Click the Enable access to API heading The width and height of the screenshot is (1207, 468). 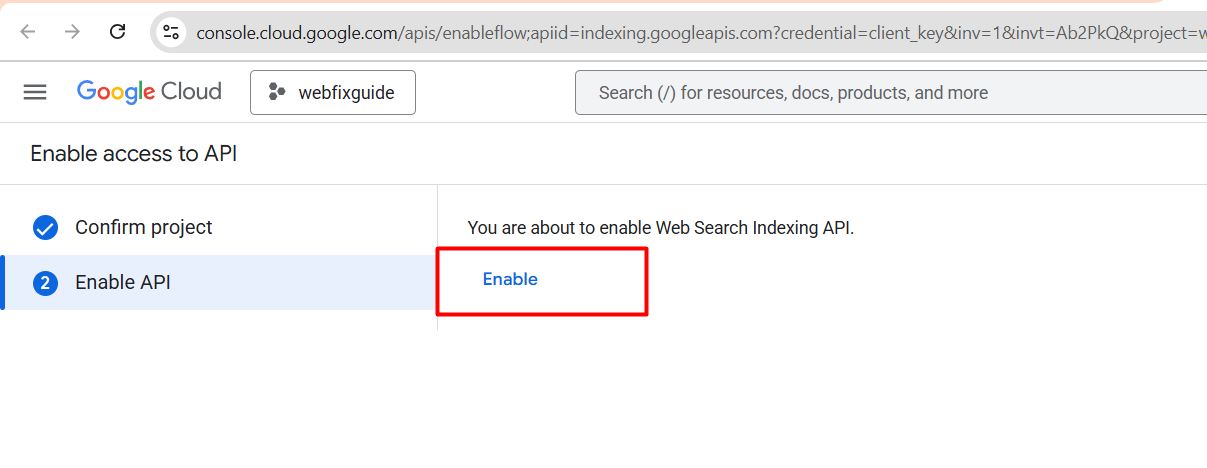(134, 154)
